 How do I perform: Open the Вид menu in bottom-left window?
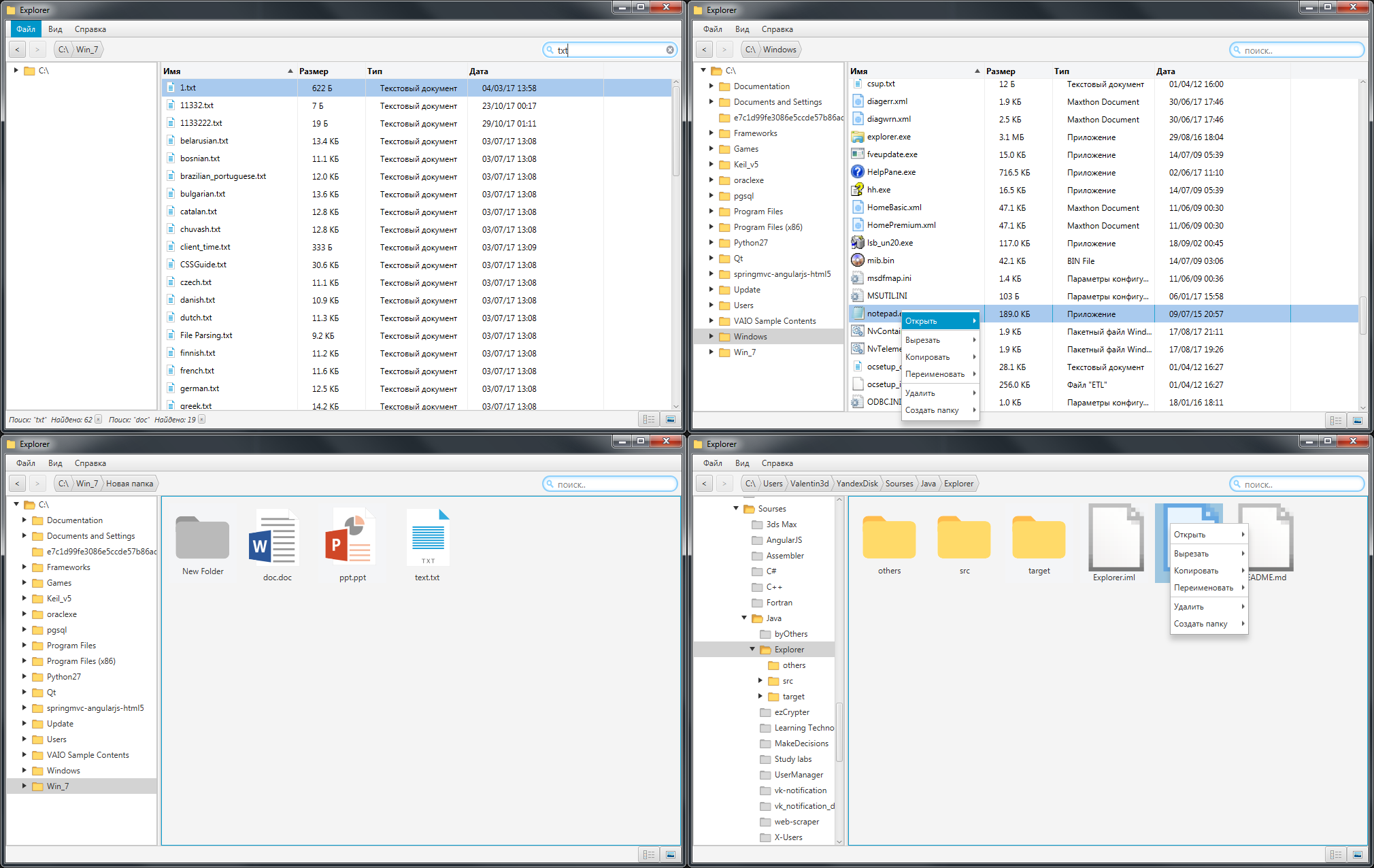pos(55,463)
